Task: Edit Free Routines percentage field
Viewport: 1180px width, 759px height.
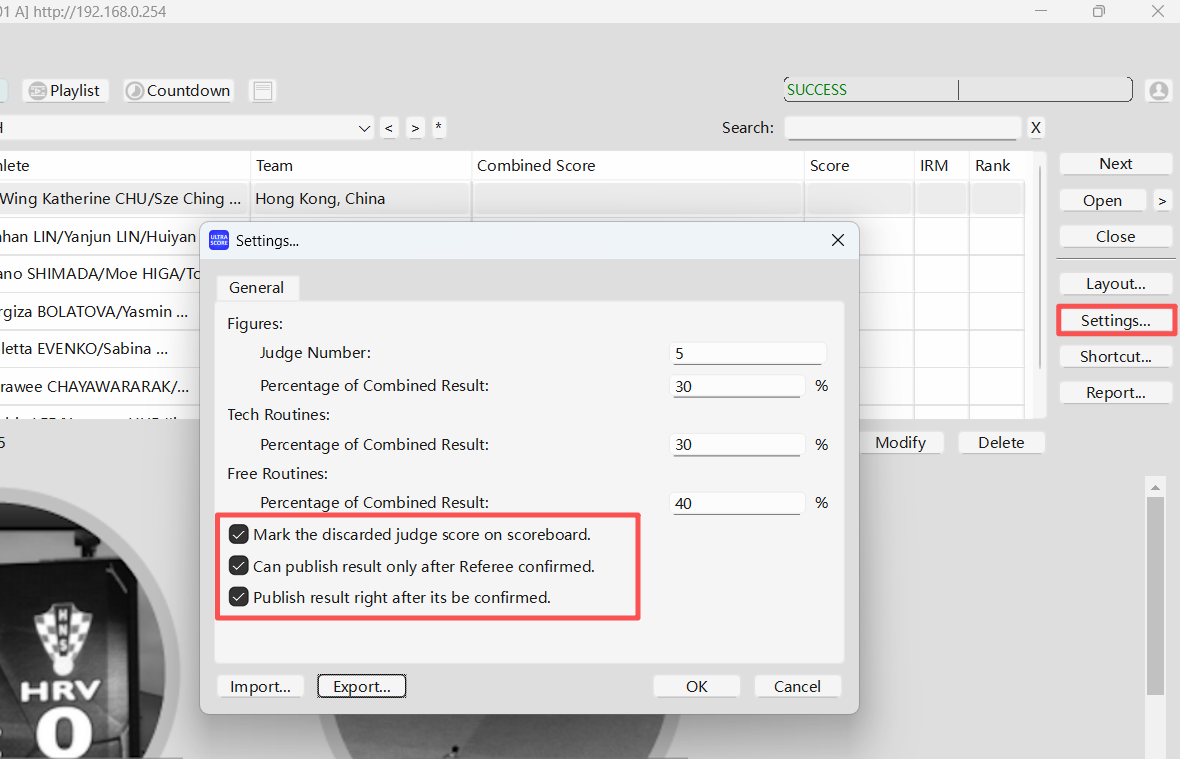Action: coord(737,503)
